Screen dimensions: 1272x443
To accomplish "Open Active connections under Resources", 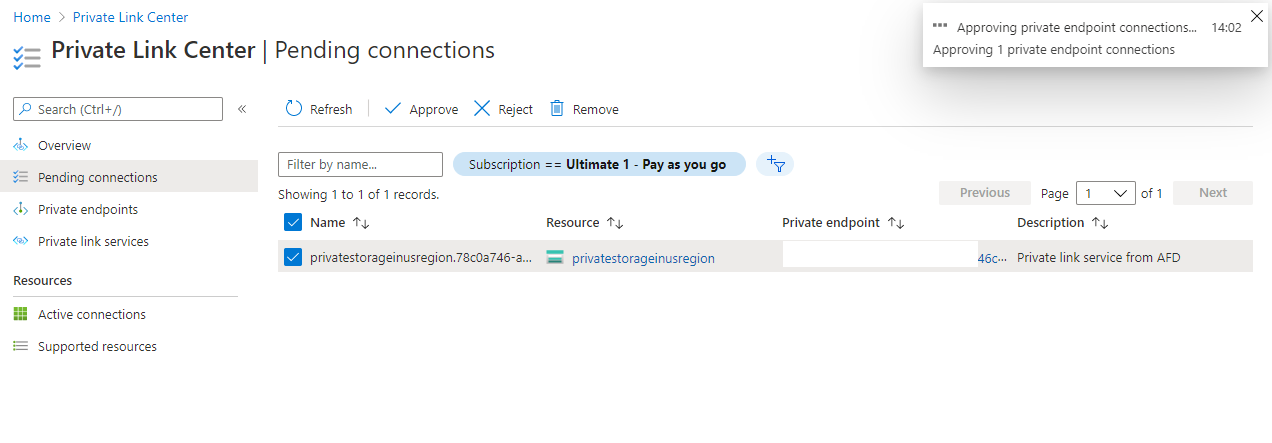I will [92, 314].
